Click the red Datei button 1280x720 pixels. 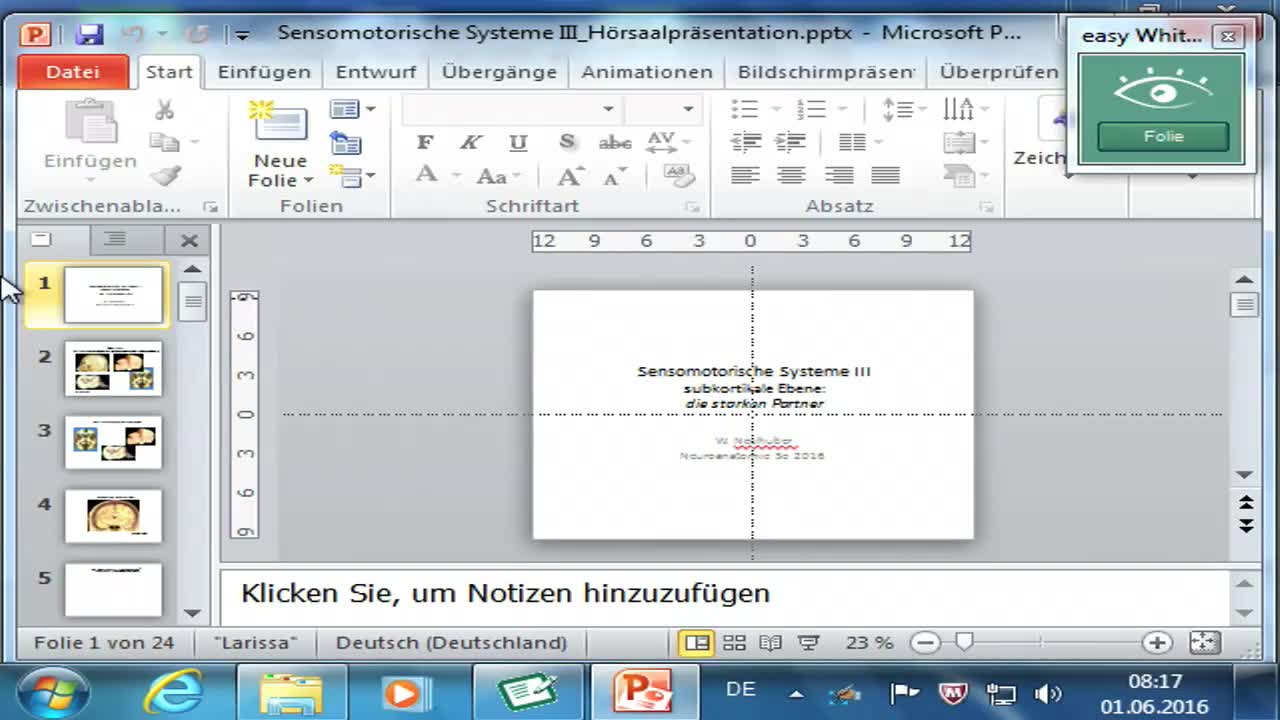click(73, 71)
